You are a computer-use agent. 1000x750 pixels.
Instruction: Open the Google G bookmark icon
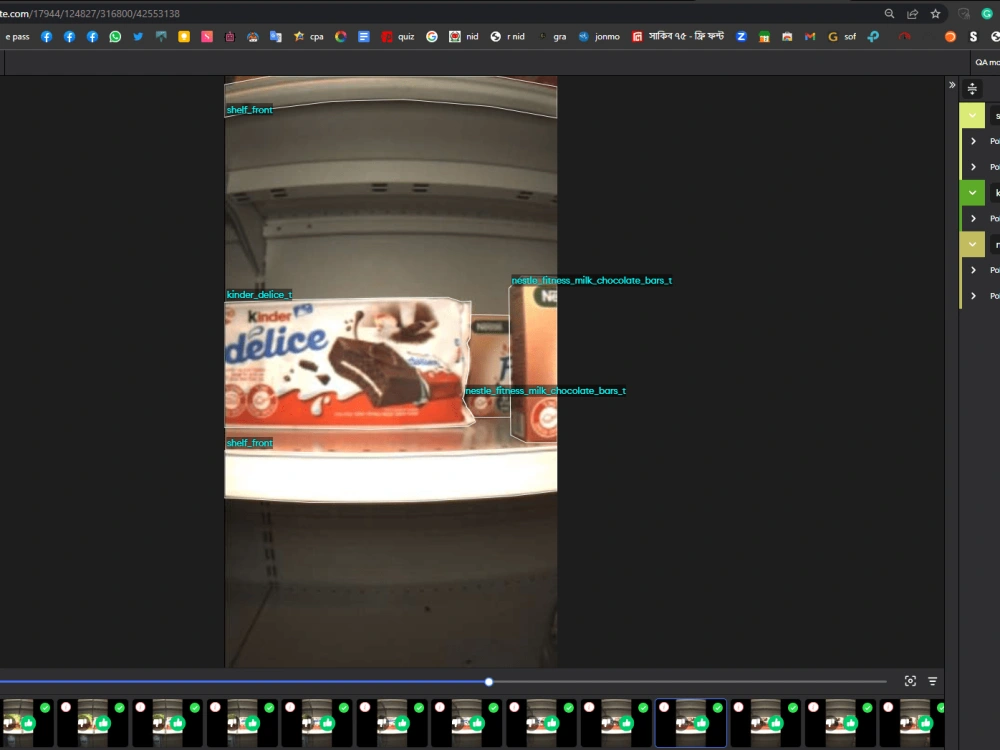point(432,36)
